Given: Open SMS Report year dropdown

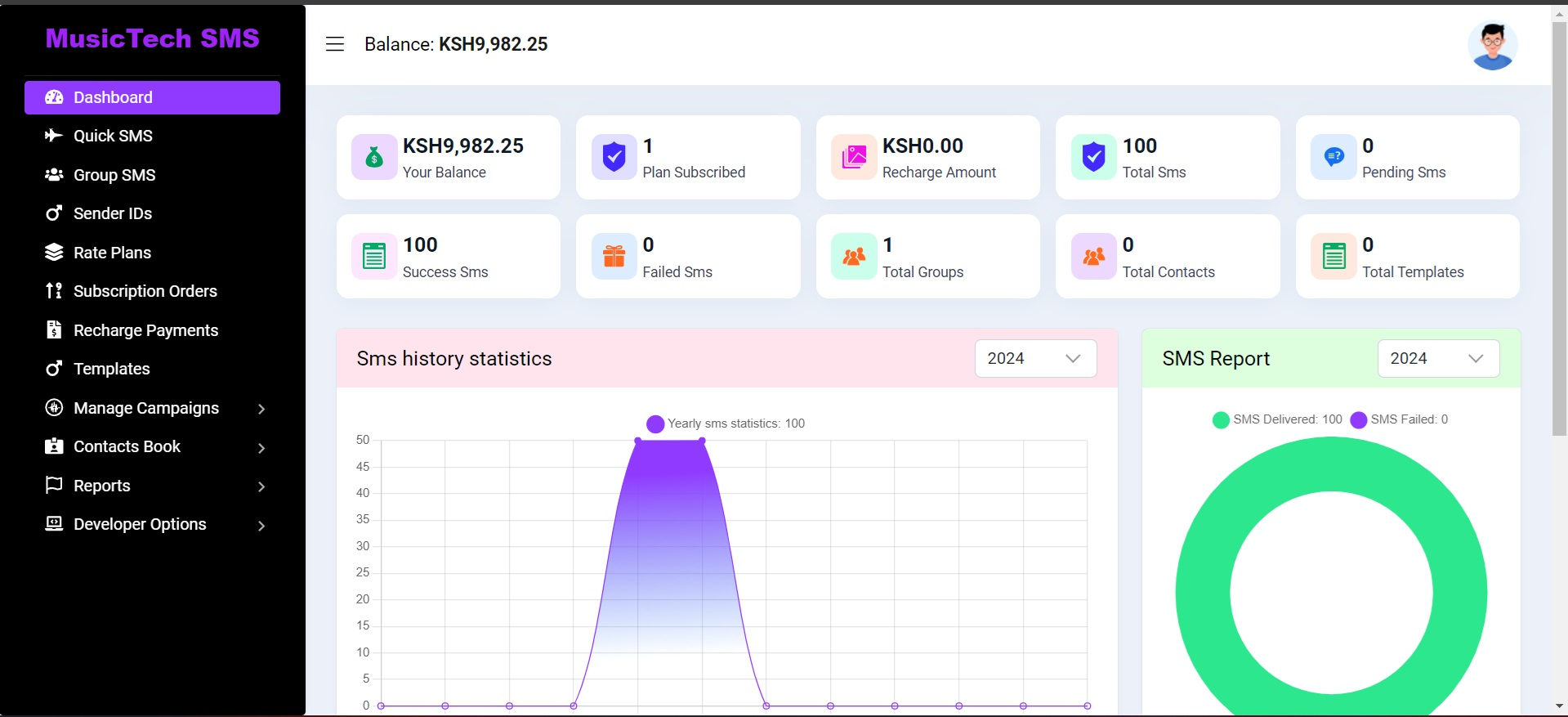Looking at the screenshot, I should (1438, 359).
